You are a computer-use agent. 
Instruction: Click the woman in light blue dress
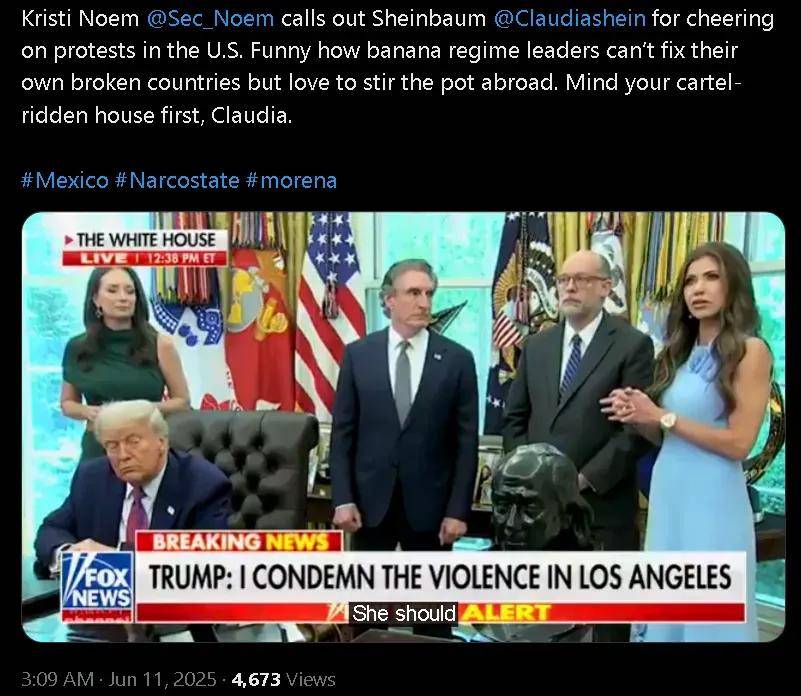710,434
